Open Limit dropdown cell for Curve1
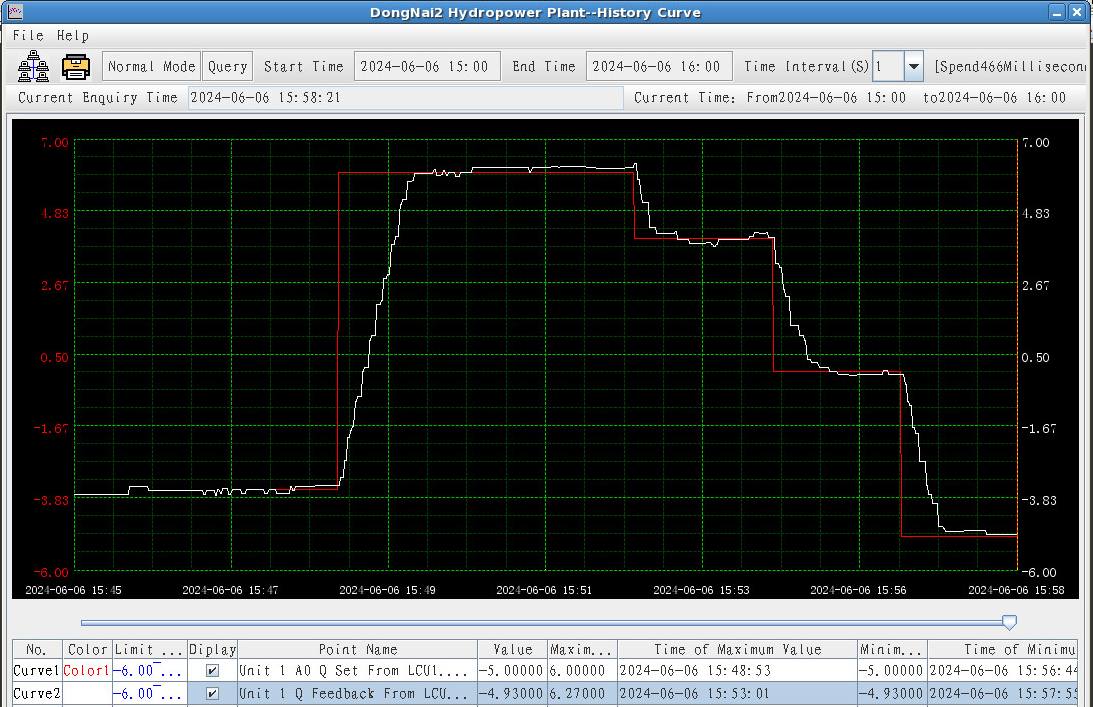Image resolution: width=1093 pixels, height=707 pixels. tap(149, 671)
